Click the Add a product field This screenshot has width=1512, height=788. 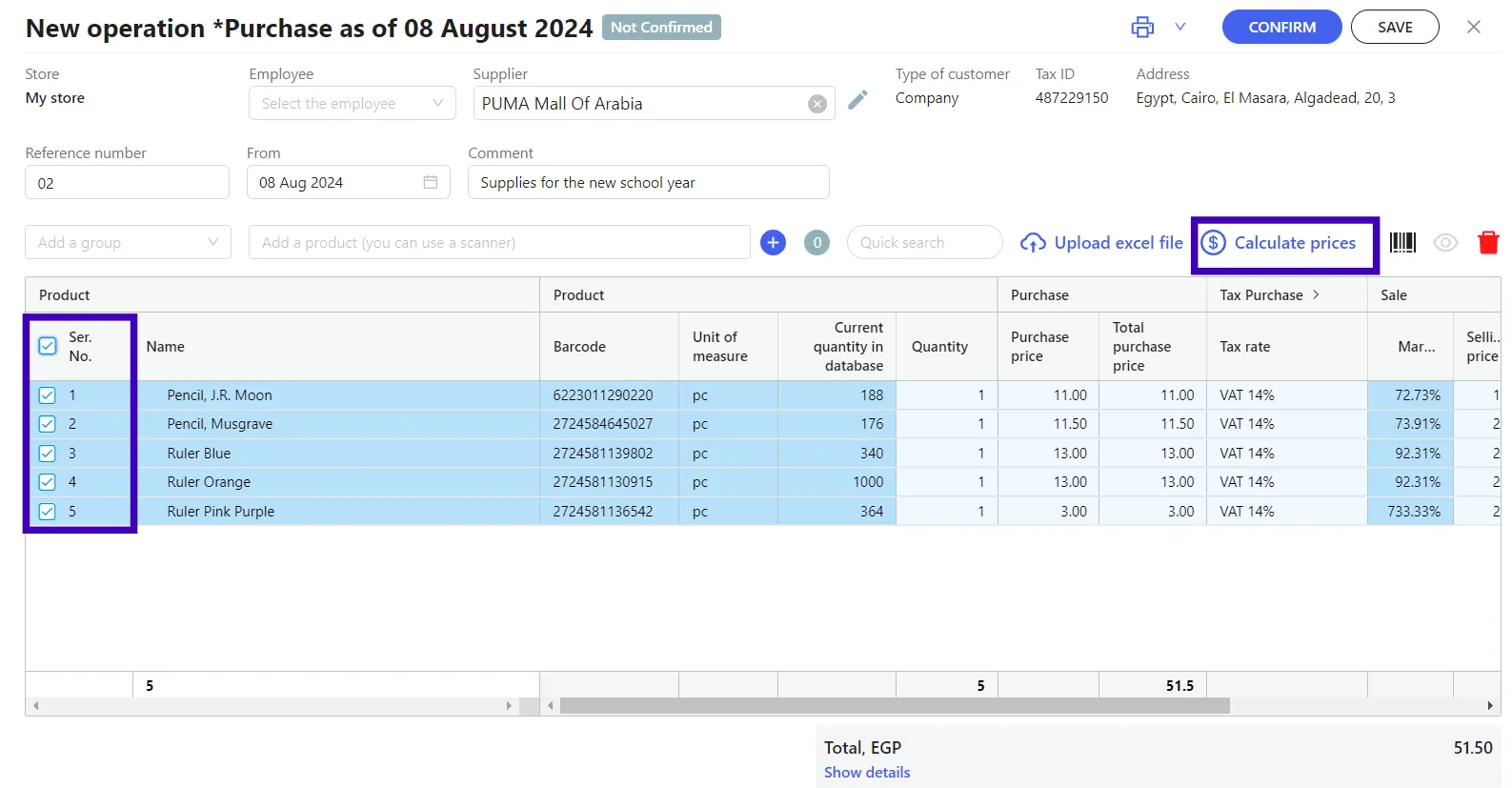pyautogui.click(x=498, y=242)
